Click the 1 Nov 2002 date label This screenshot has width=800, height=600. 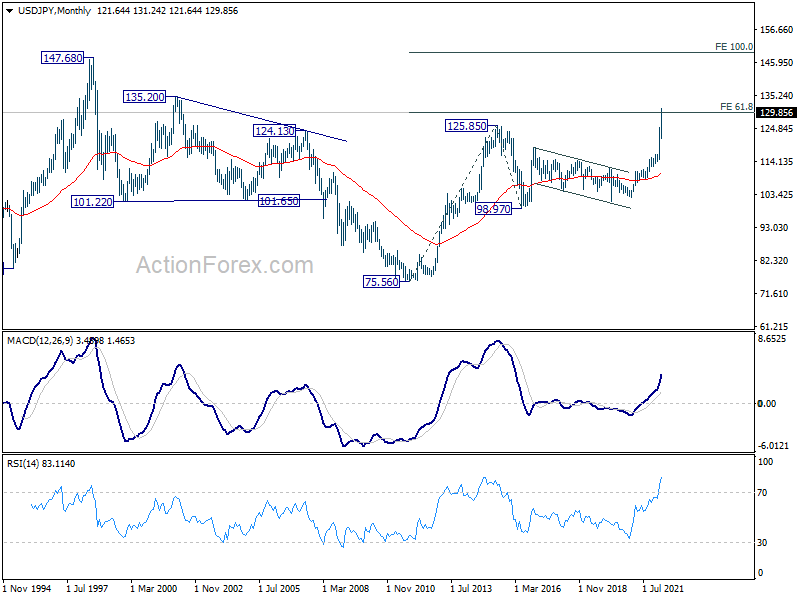(218, 589)
